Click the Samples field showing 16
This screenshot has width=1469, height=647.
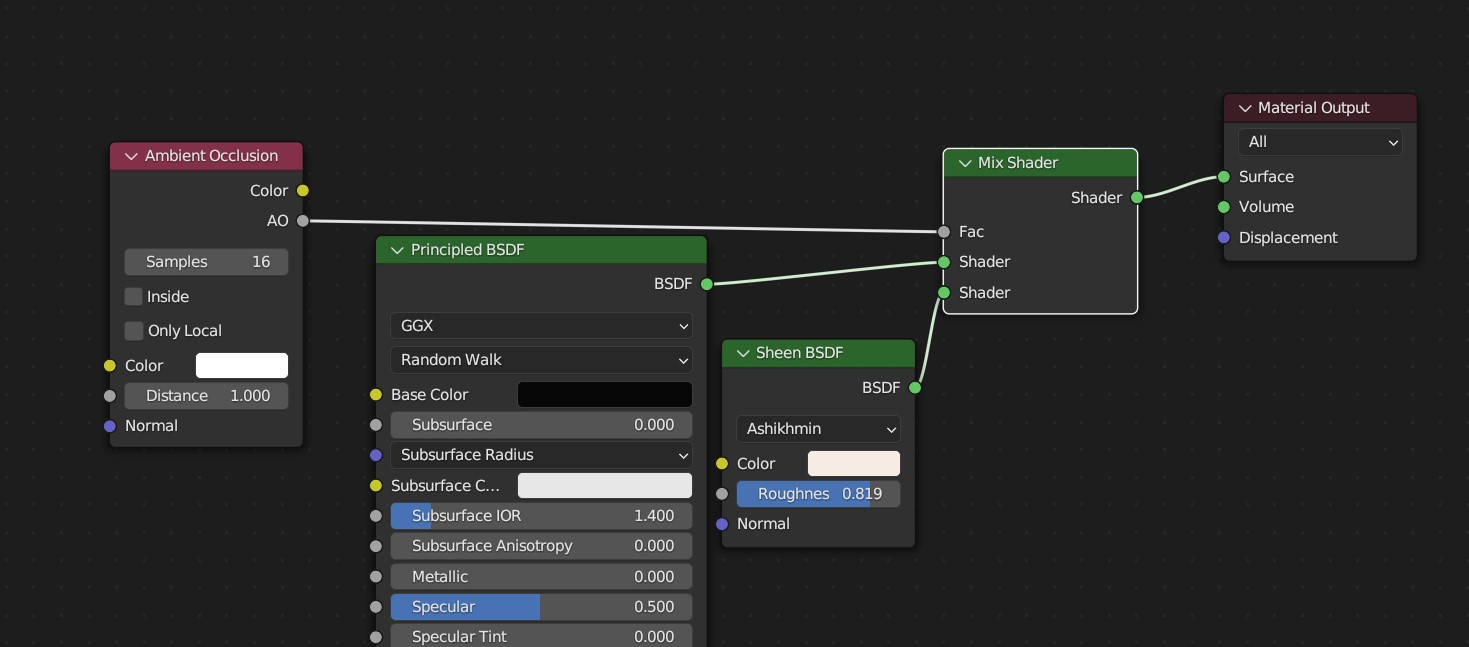coord(206,262)
